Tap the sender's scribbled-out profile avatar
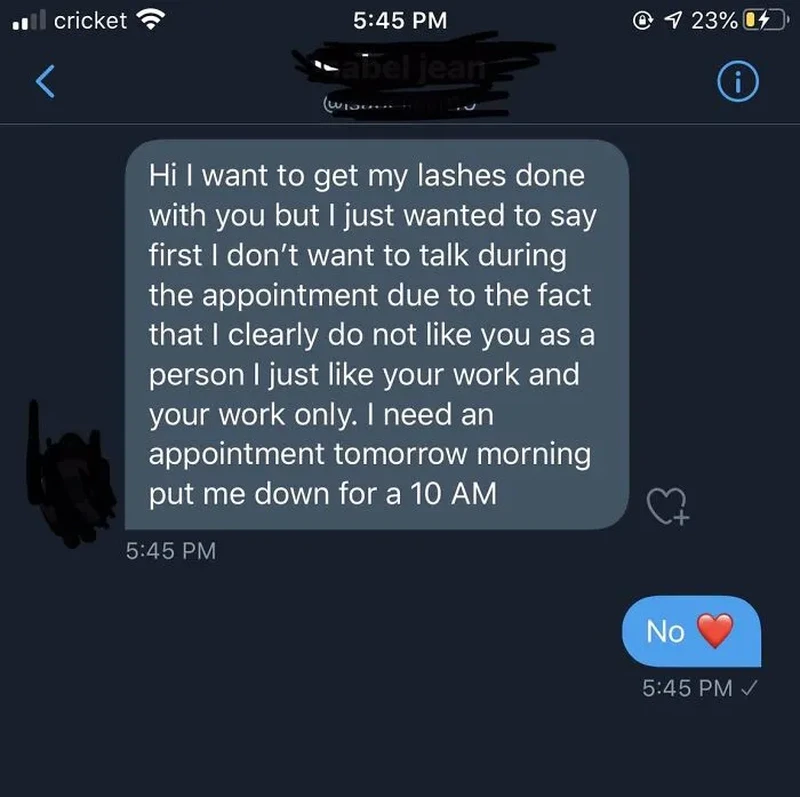The width and height of the screenshot is (800, 797). click(x=70, y=475)
